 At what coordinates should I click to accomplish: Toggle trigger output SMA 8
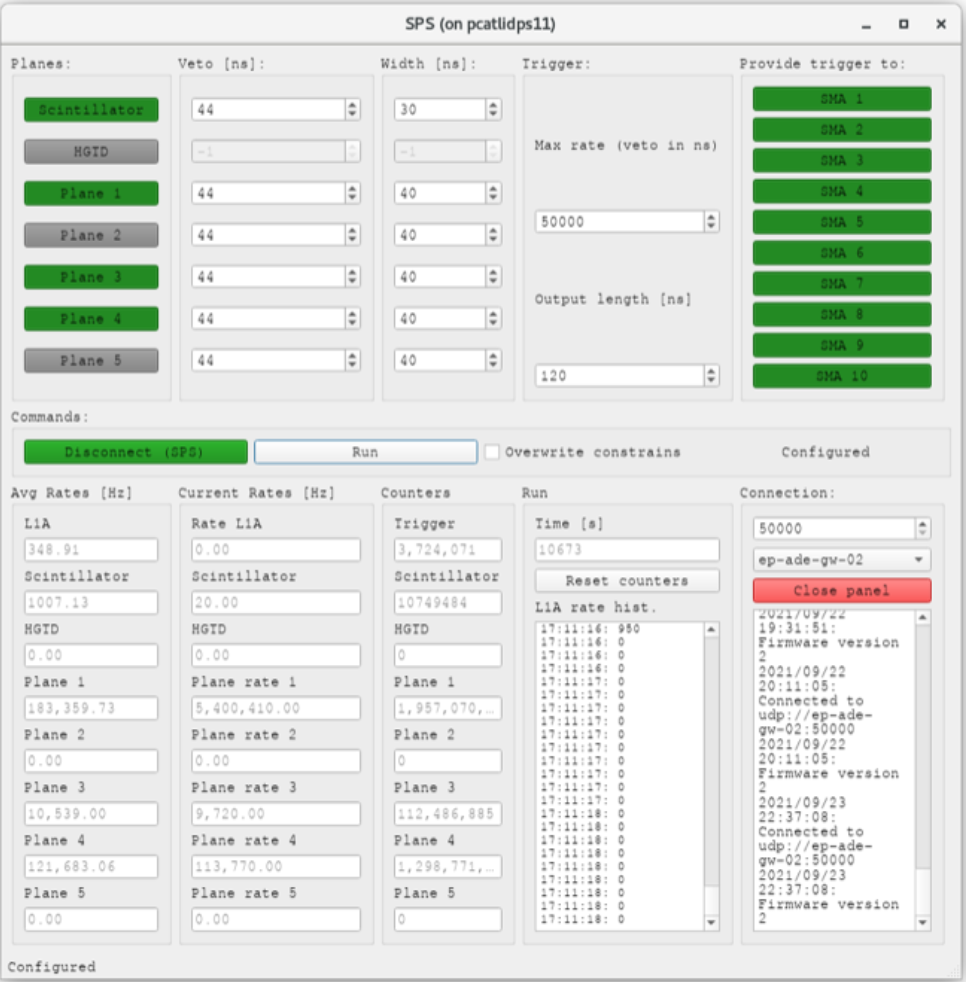coord(842,314)
